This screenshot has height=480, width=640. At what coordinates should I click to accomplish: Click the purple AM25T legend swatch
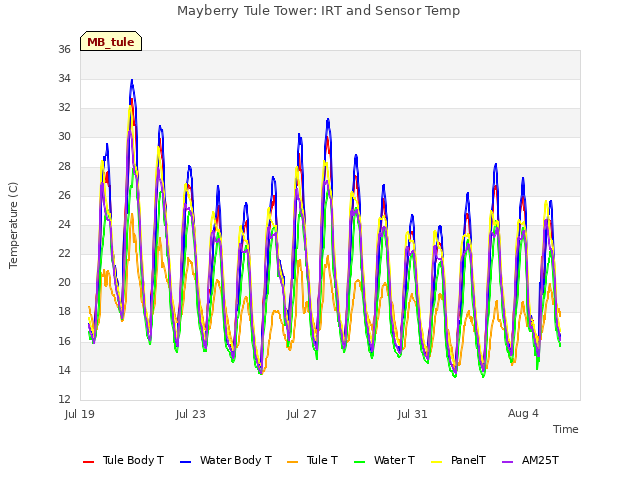507,462
